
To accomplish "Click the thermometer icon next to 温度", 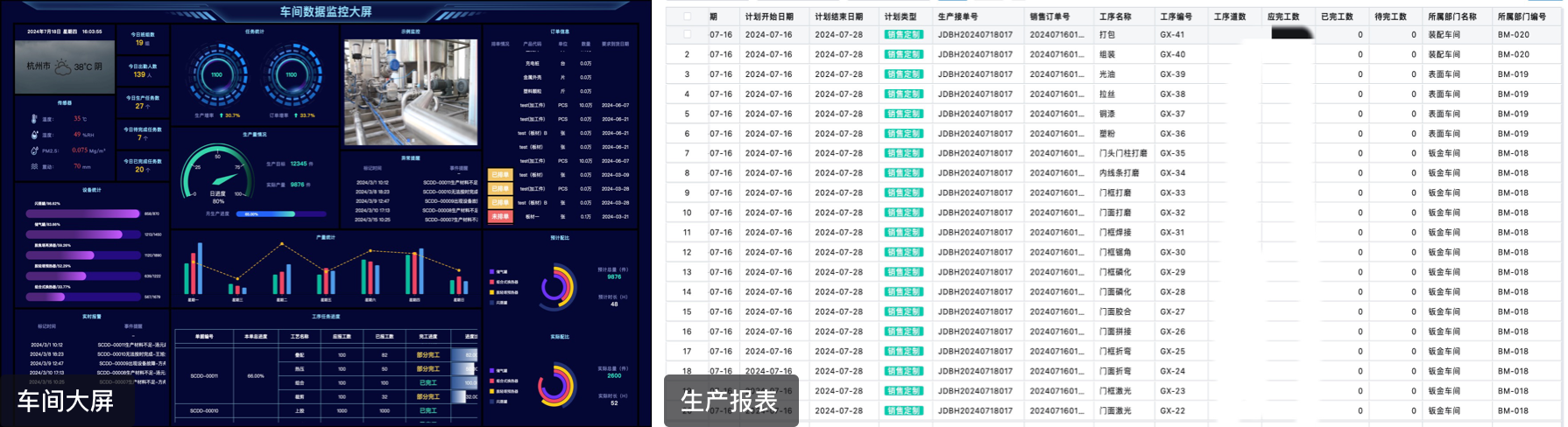I will (34, 119).
